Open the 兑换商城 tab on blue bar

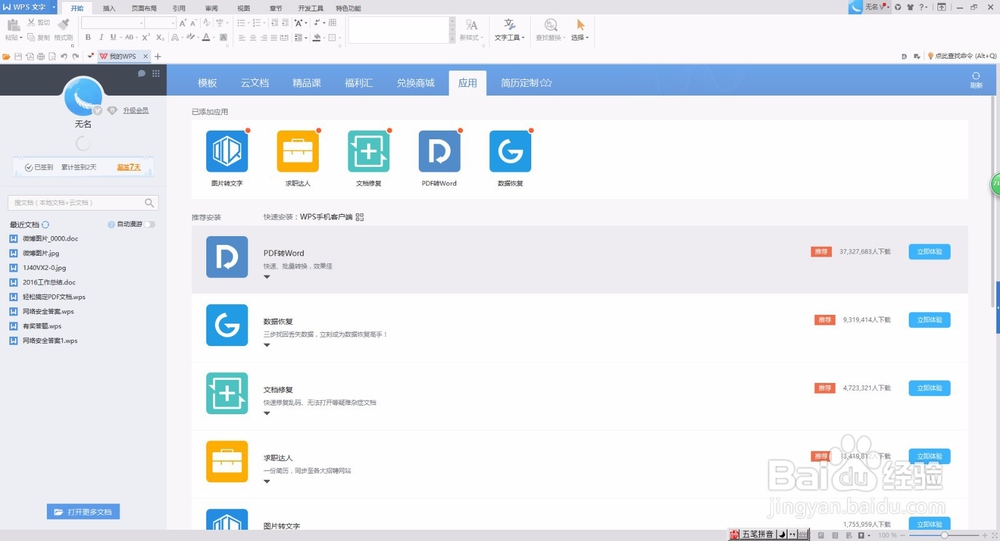(415, 83)
